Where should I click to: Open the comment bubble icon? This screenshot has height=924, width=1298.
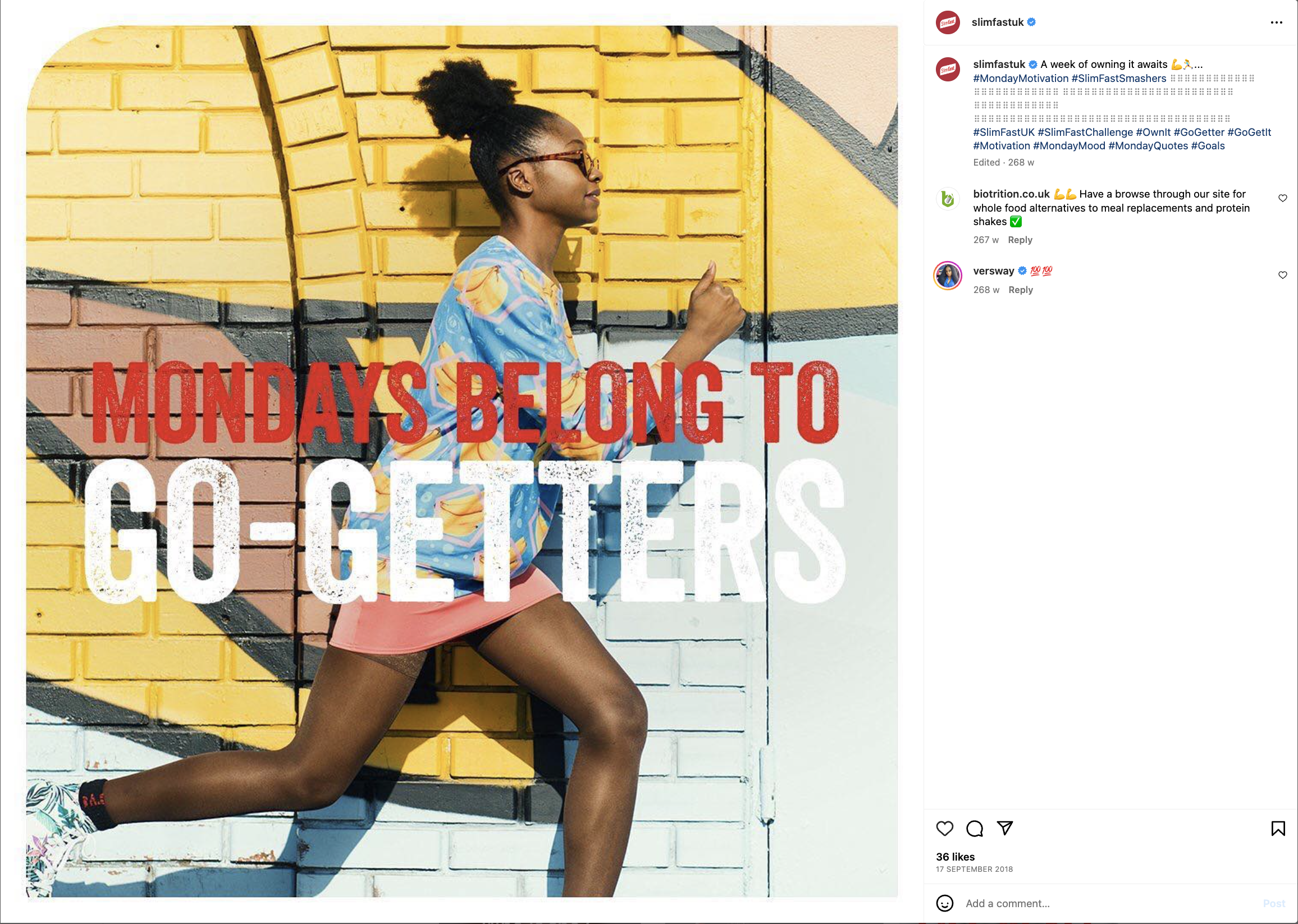coord(975,829)
